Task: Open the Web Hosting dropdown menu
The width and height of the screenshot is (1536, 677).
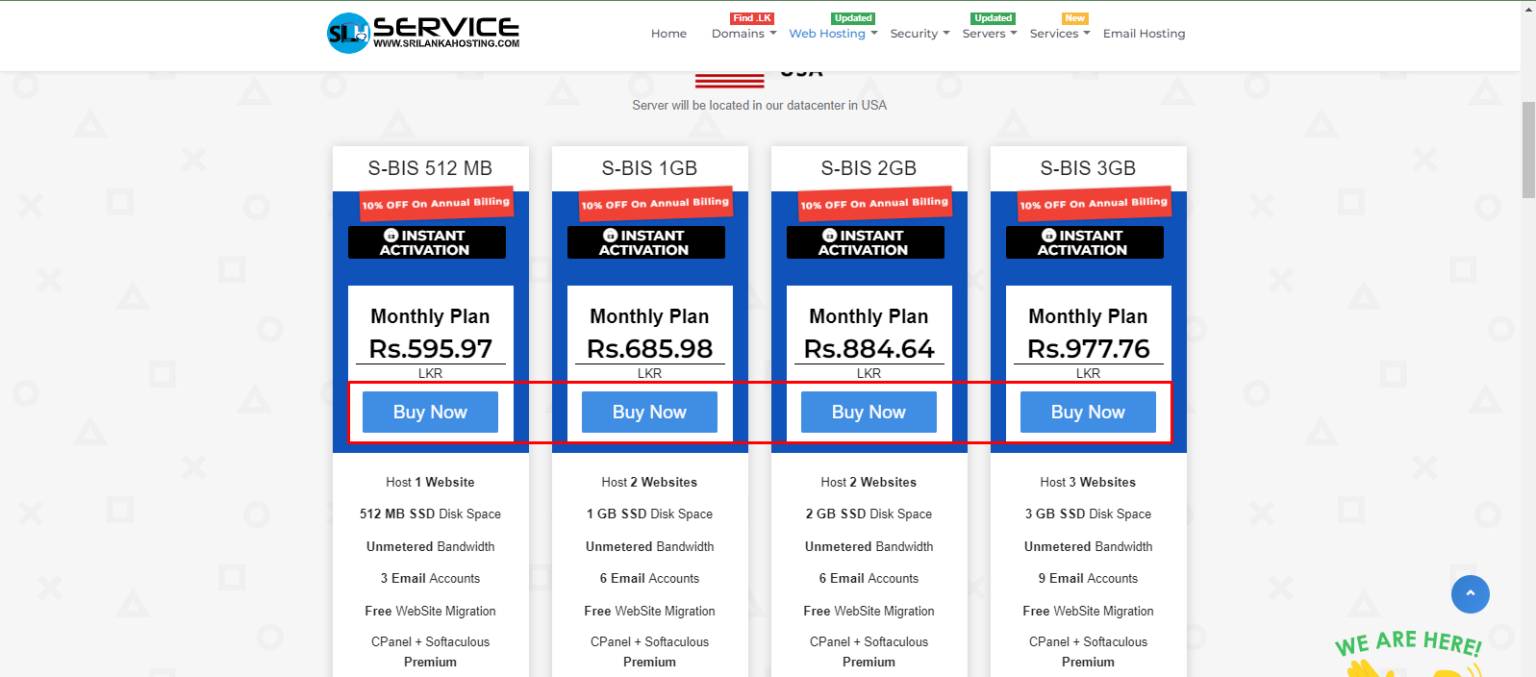Action: pos(832,34)
